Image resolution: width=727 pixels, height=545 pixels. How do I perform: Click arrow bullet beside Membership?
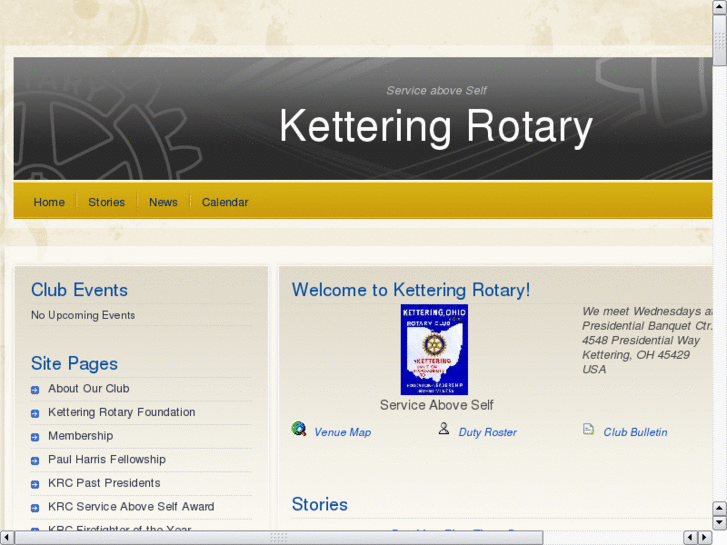(x=35, y=437)
